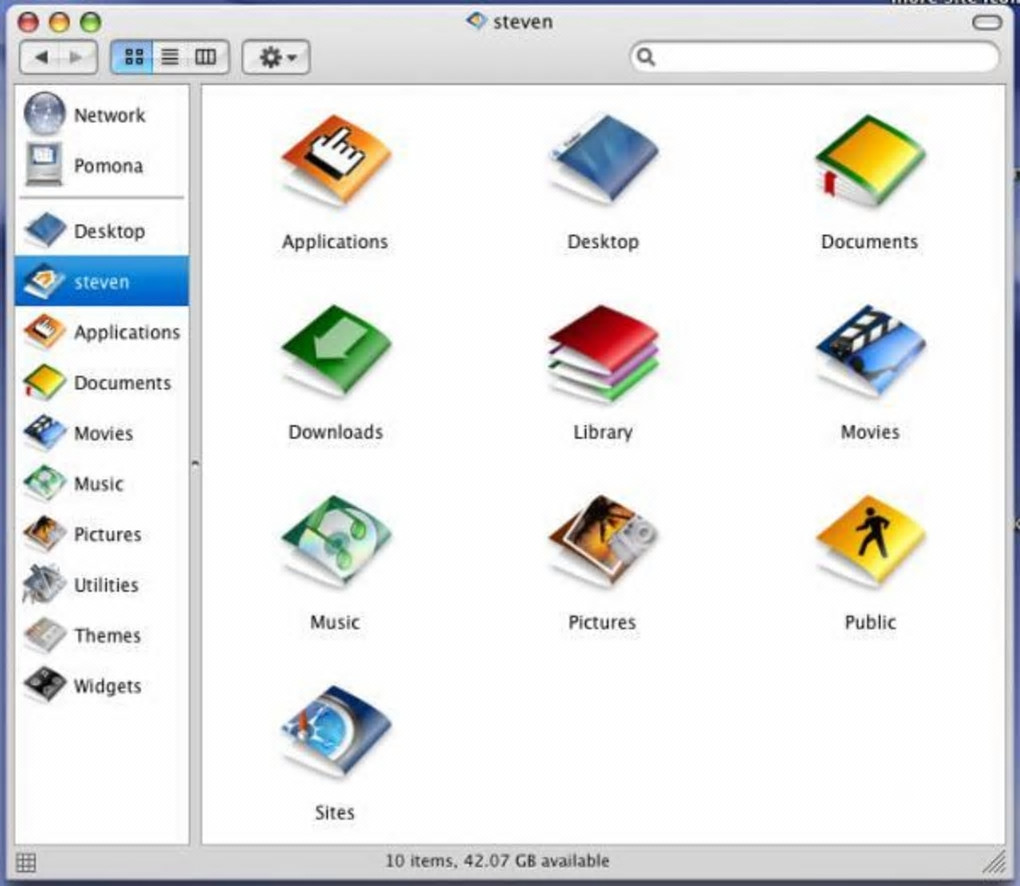The image size is (1020, 886).
Task: Open the Movies folder in main pane
Action: click(870, 351)
